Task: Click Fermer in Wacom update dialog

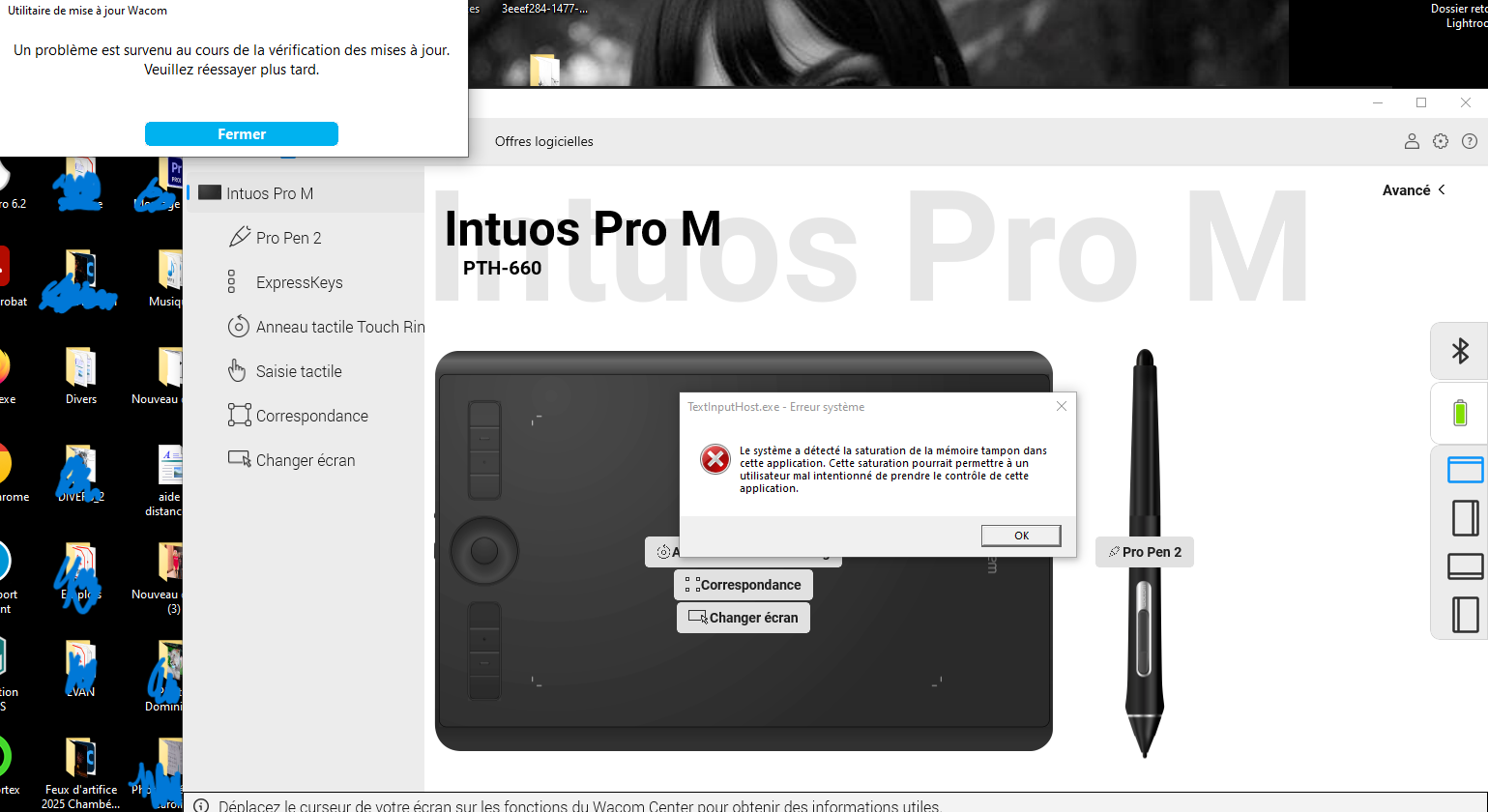Action: pos(242,133)
